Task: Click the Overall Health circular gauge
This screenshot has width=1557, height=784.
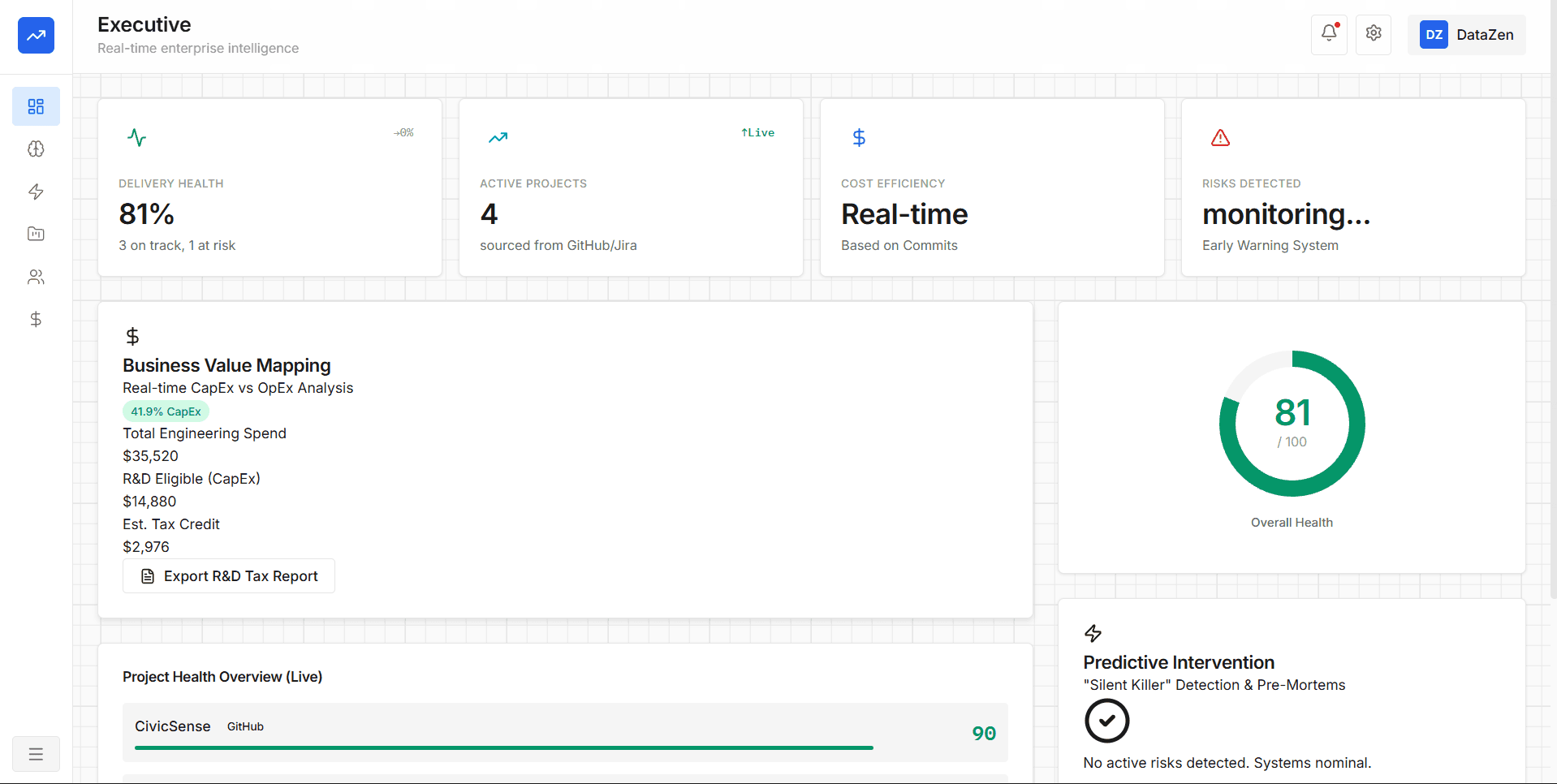Action: click(1292, 424)
